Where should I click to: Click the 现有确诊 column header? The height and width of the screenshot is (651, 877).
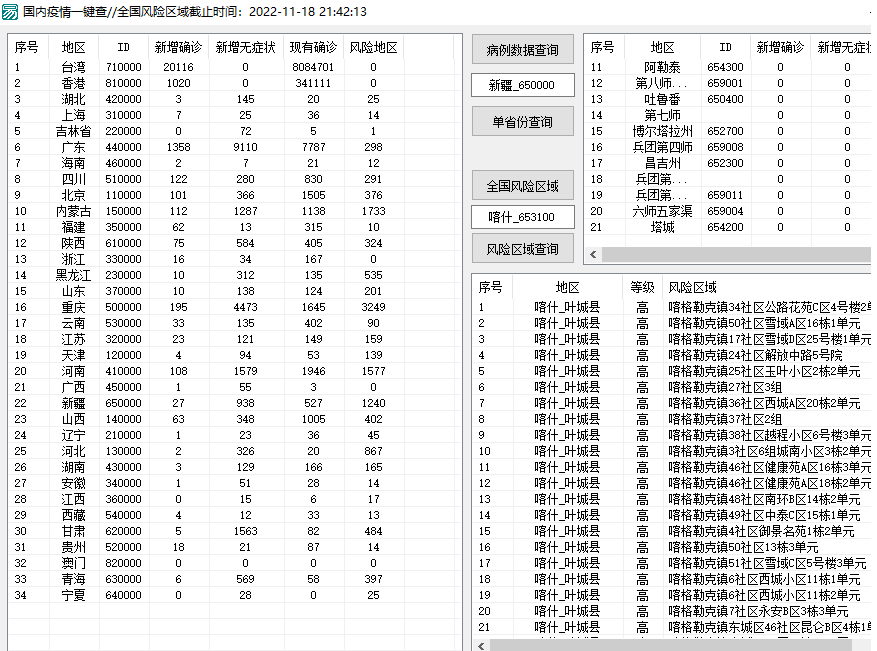[313, 48]
